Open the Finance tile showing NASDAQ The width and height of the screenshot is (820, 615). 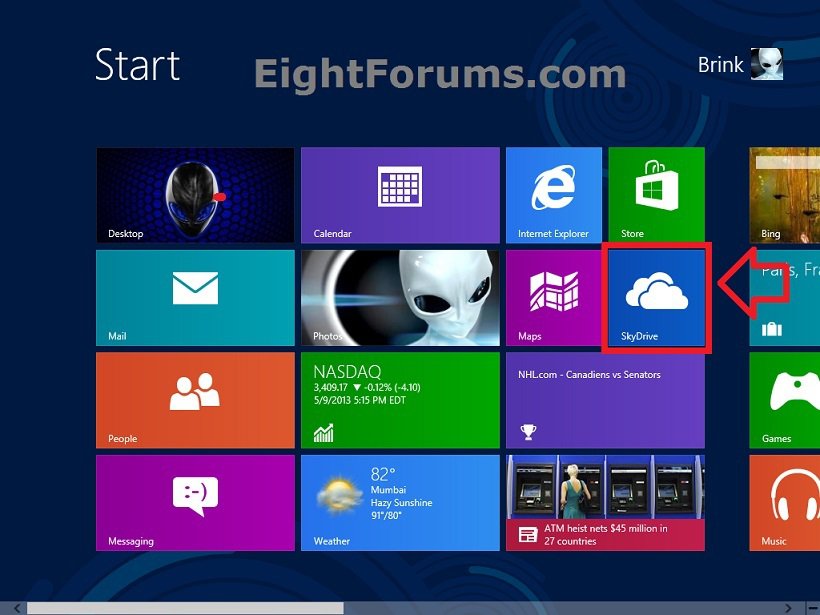400,400
